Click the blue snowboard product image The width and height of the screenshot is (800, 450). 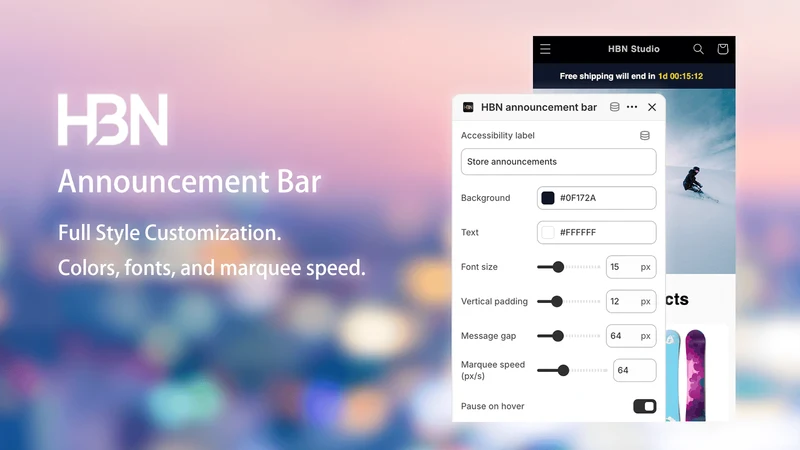click(672, 376)
